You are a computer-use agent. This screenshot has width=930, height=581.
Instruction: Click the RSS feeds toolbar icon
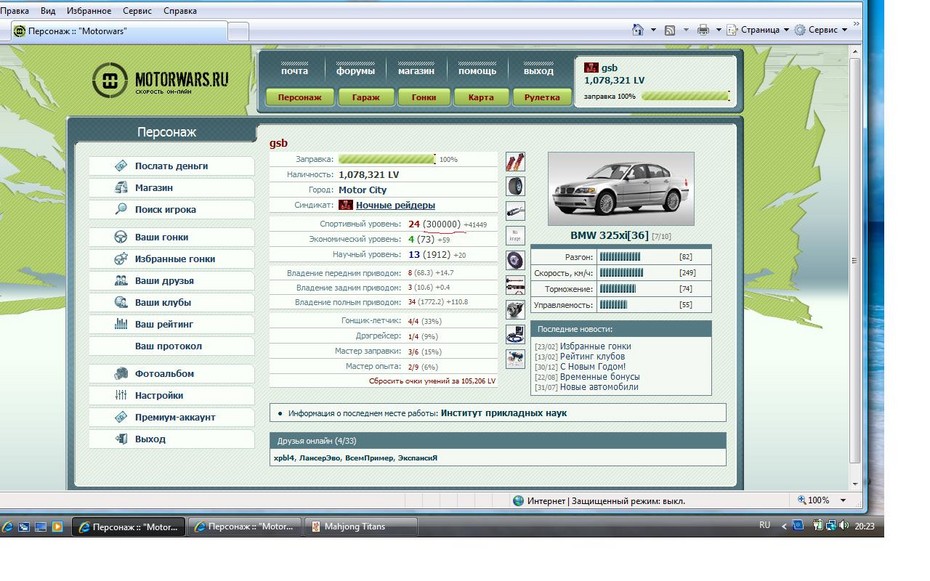pyautogui.click(x=670, y=30)
